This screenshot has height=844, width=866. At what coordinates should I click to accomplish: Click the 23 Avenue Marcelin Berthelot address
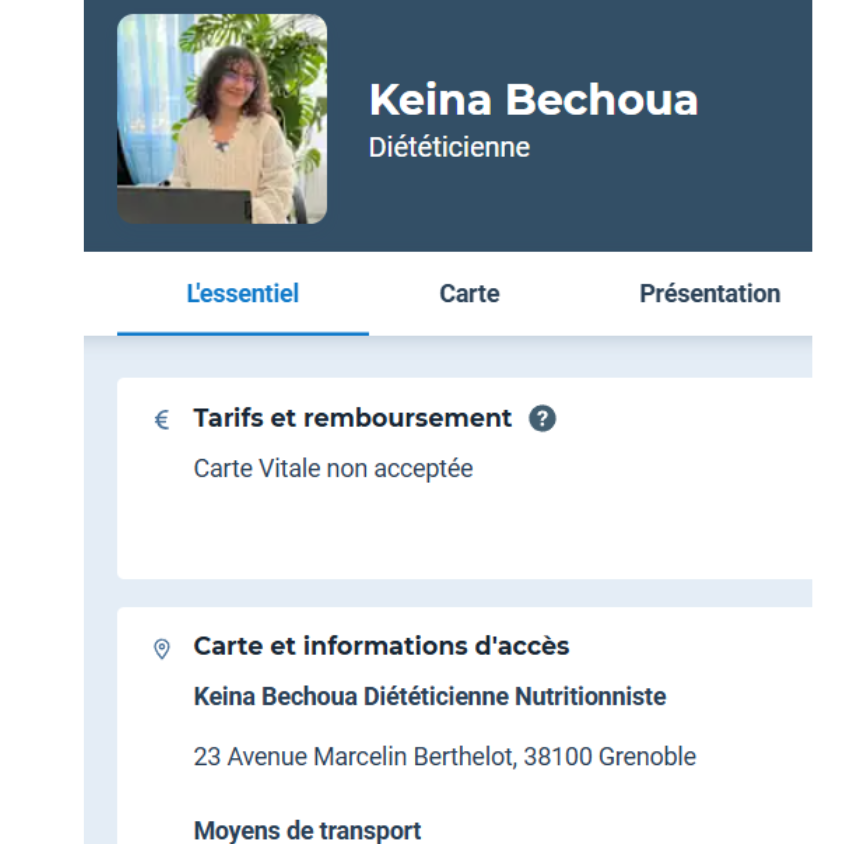click(444, 757)
